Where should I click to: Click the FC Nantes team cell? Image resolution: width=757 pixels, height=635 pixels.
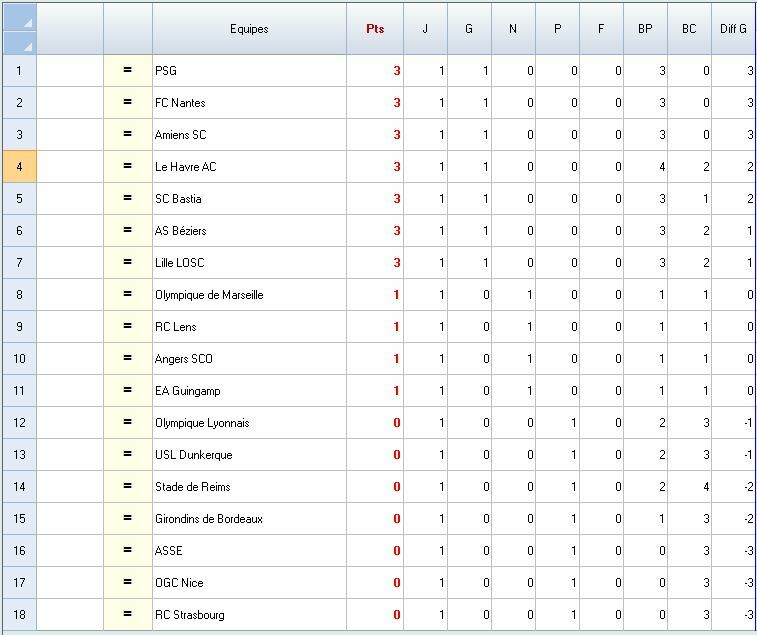(249, 103)
